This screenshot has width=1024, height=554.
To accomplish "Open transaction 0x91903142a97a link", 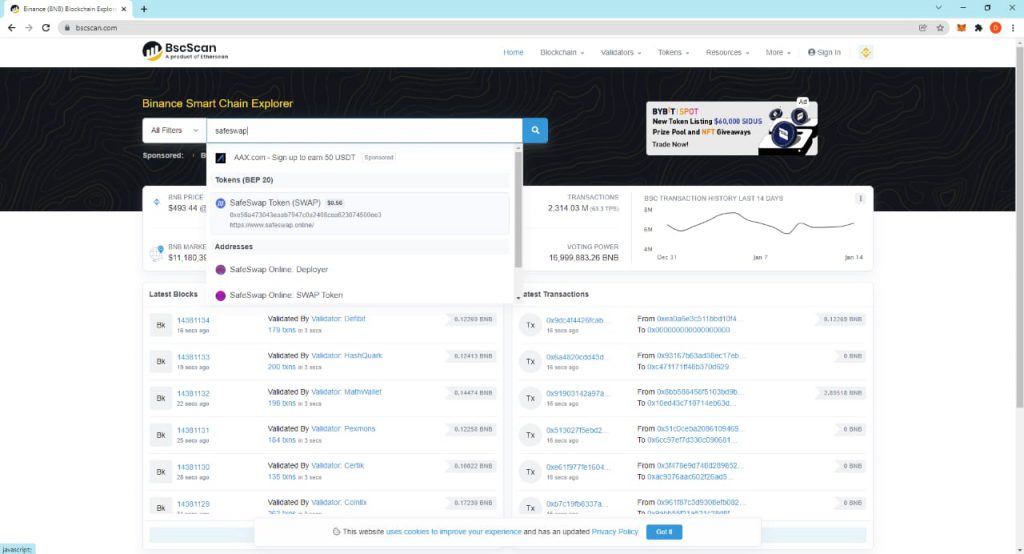I will [x=577, y=393].
